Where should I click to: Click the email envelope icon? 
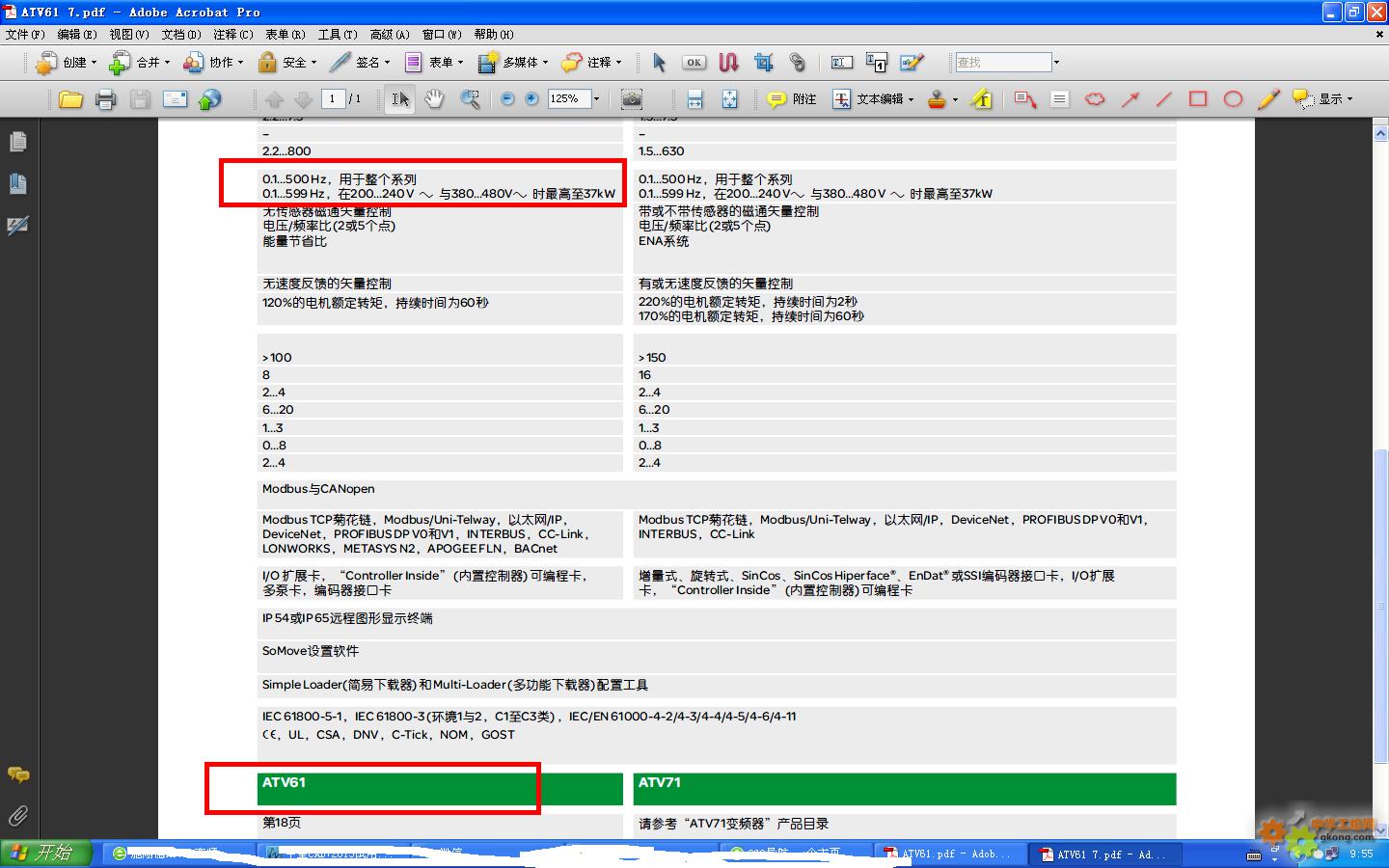click(176, 99)
